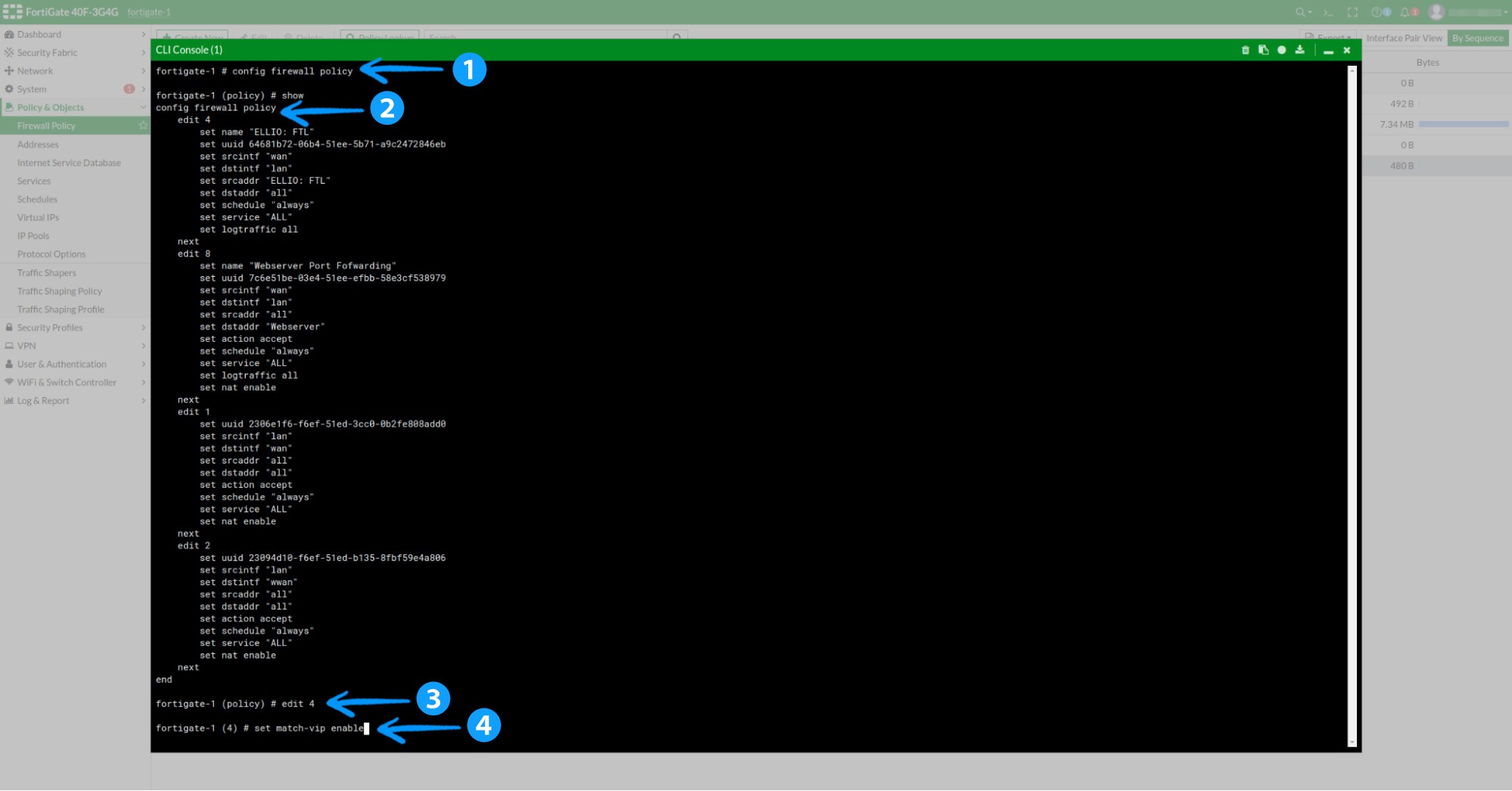This screenshot has height=791, width=1512.
Task: Collapse the Policy & Objects section
Action: click(144, 107)
